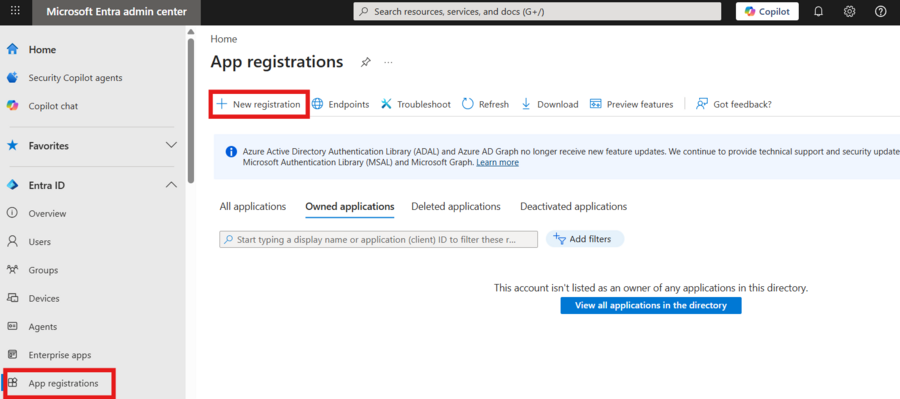900x399 pixels.
Task: Click the Copilot button in header
Action: point(767,11)
